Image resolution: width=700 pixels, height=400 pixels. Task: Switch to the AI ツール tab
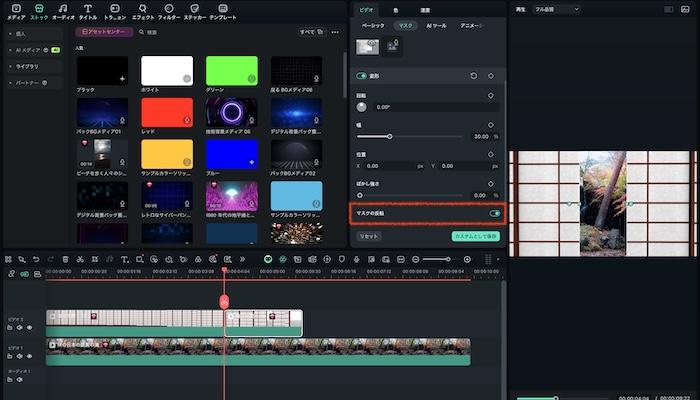(x=435, y=24)
